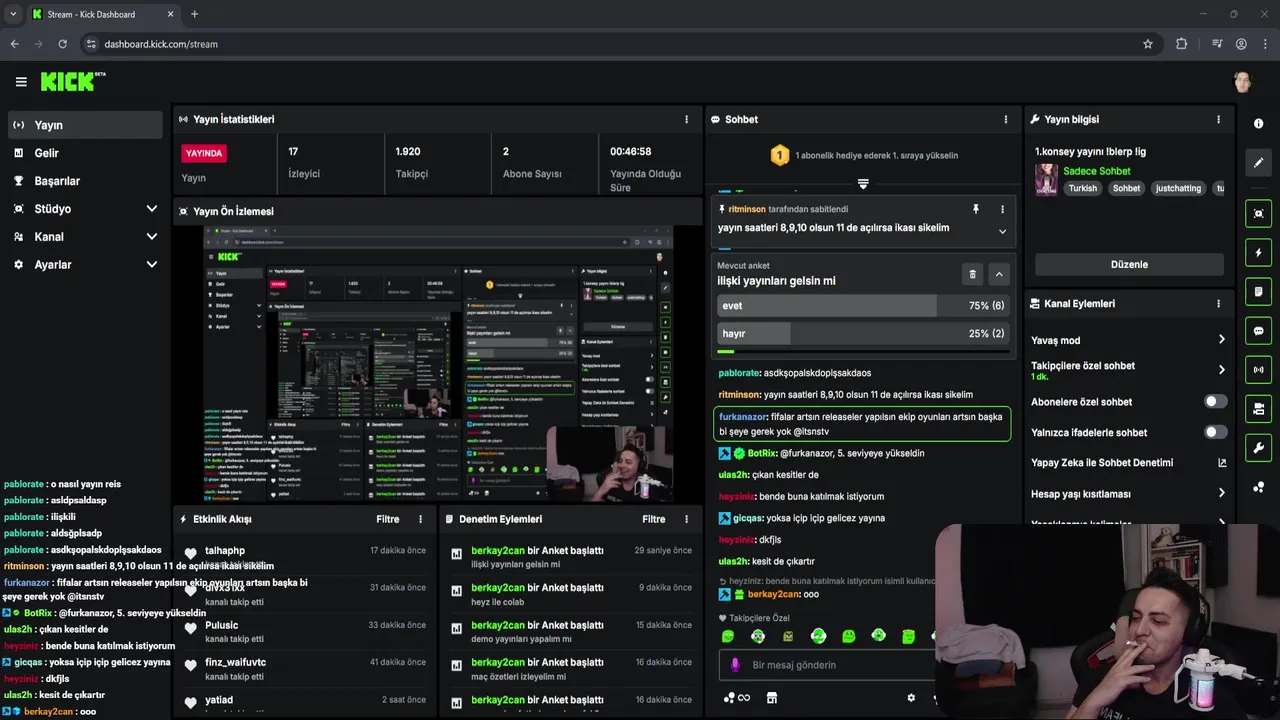Image resolution: width=1280 pixels, height=720 pixels.
Task: Toggle Yalnızca ifadelerle sohbet switch
Action: pos(1215,432)
